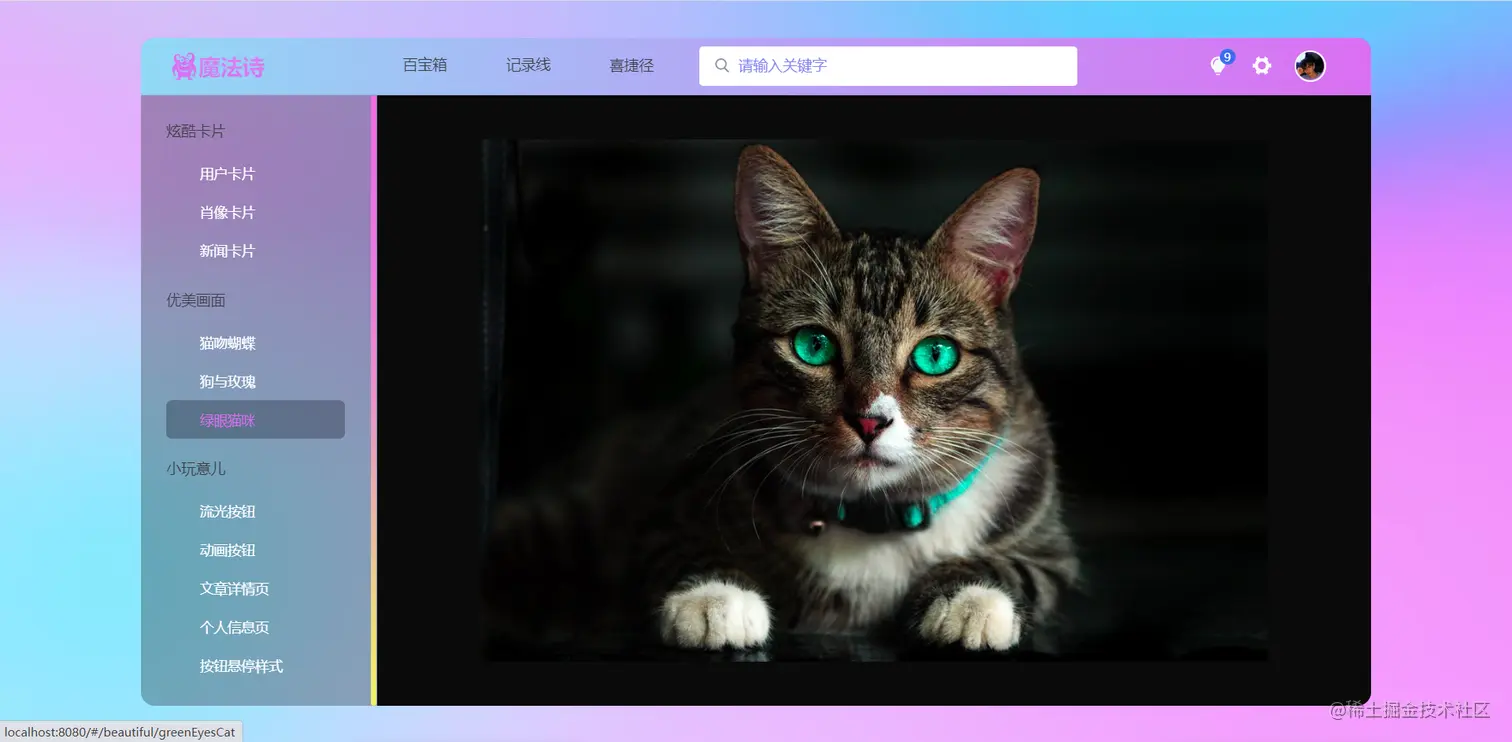Open the settings gear icon
The image size is (1512, 742).
coord(1262,66)
